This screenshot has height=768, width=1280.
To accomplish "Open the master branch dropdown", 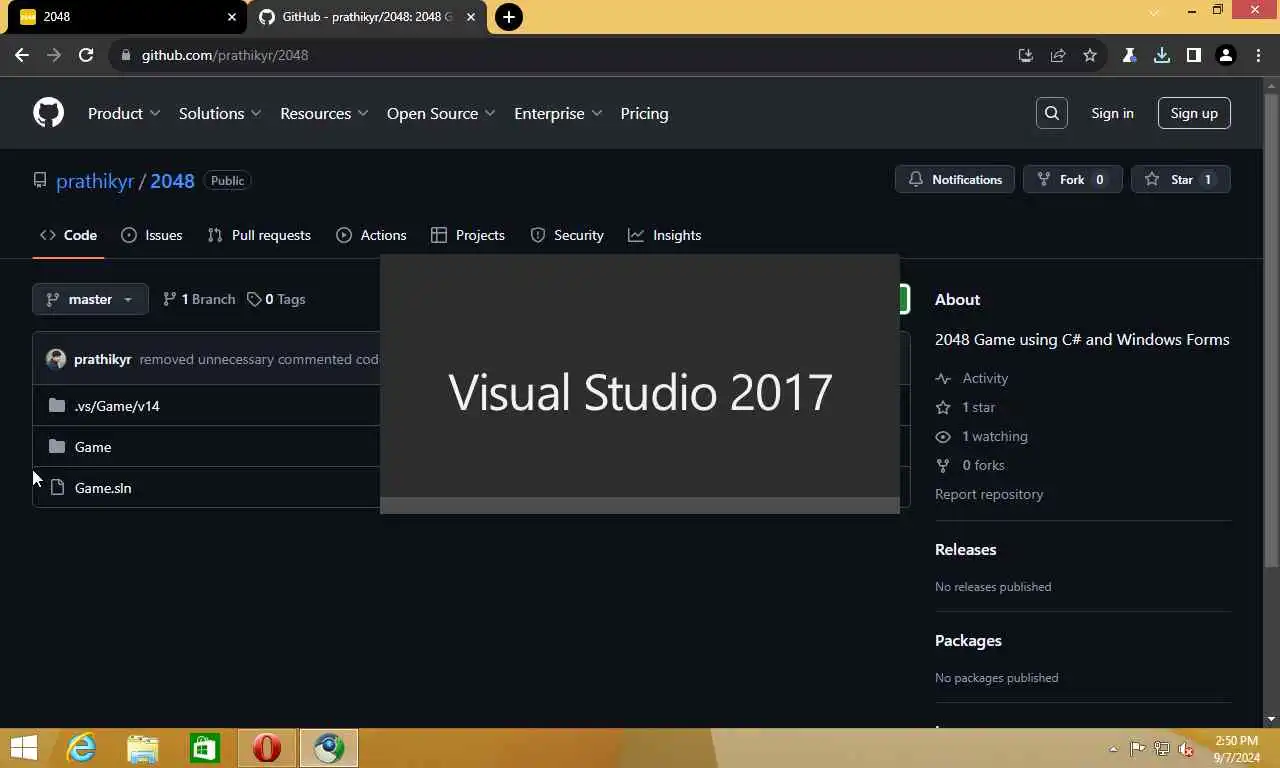I will coord(90,299).
